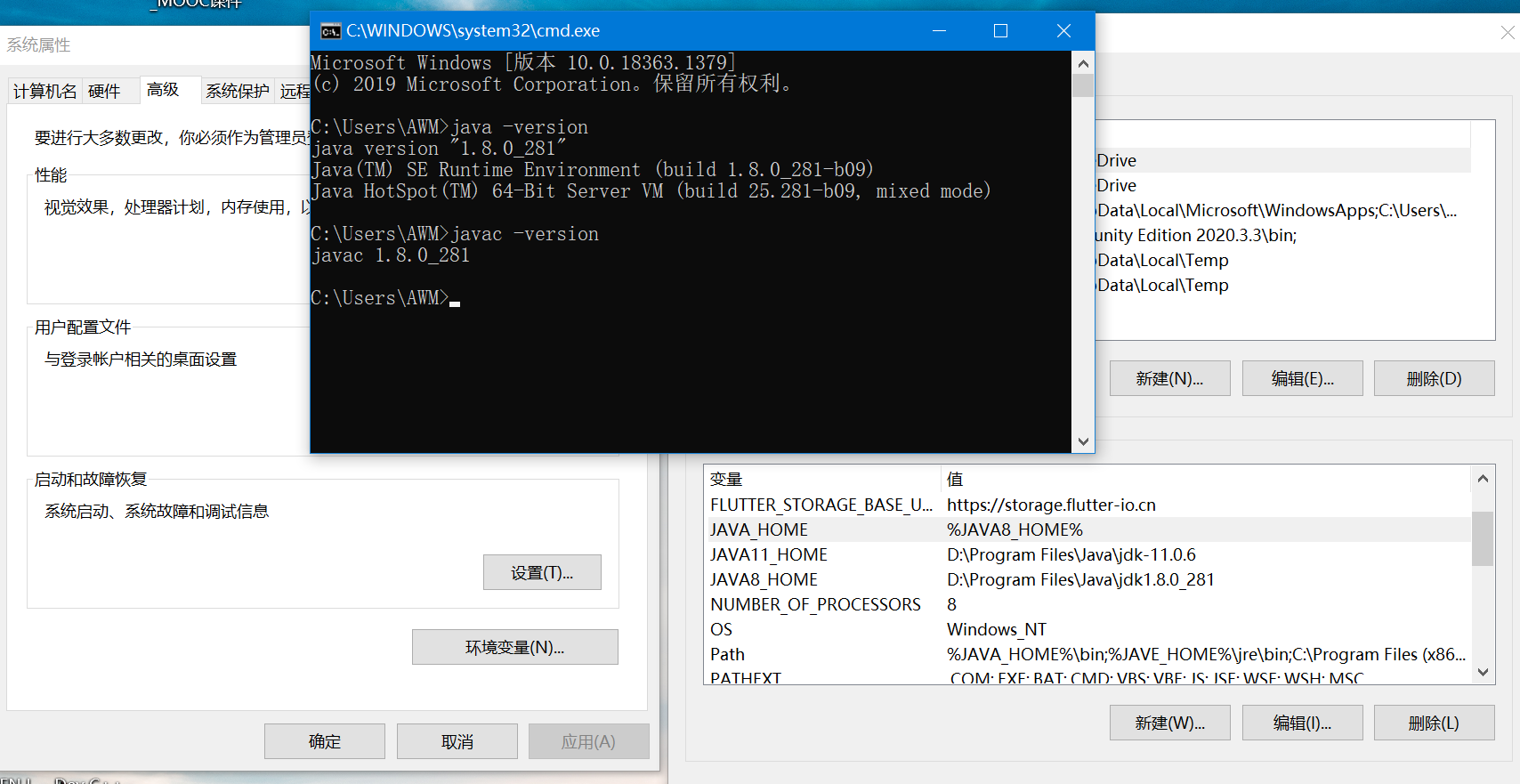
Task: Select the PATHEXT variable row
Action: click(1087, 676)
